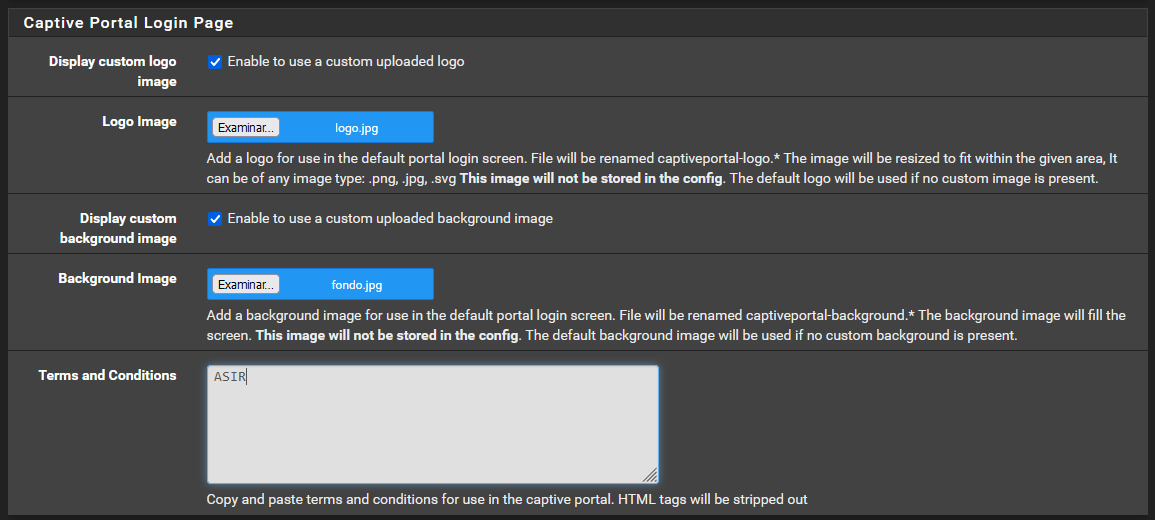The width and height of the screenshot is (1155, 520).
Task: Place cursor on the ASIR text
Action: [x=230, y=377]
